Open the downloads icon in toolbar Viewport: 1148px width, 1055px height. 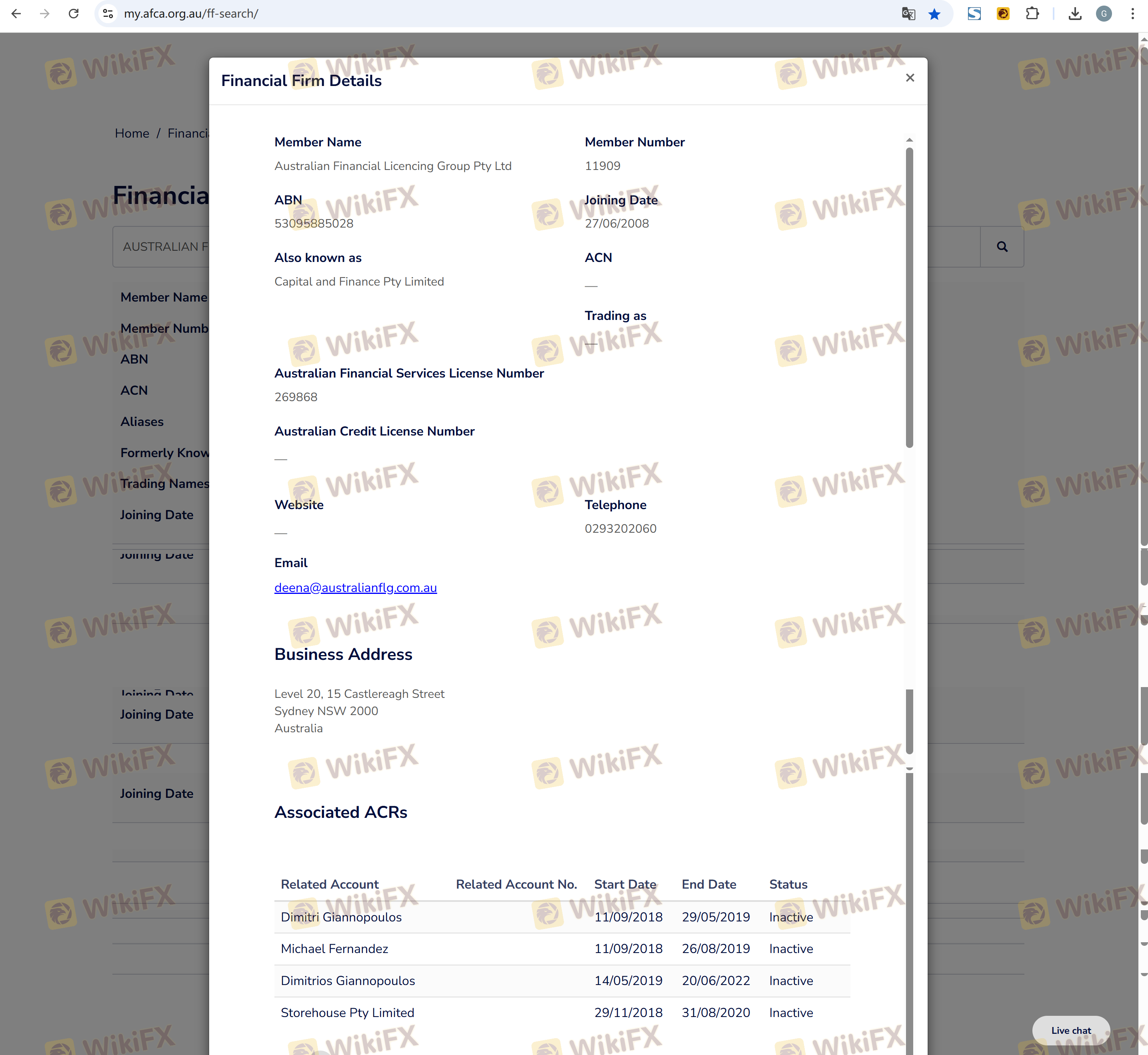pos(1075,14)
